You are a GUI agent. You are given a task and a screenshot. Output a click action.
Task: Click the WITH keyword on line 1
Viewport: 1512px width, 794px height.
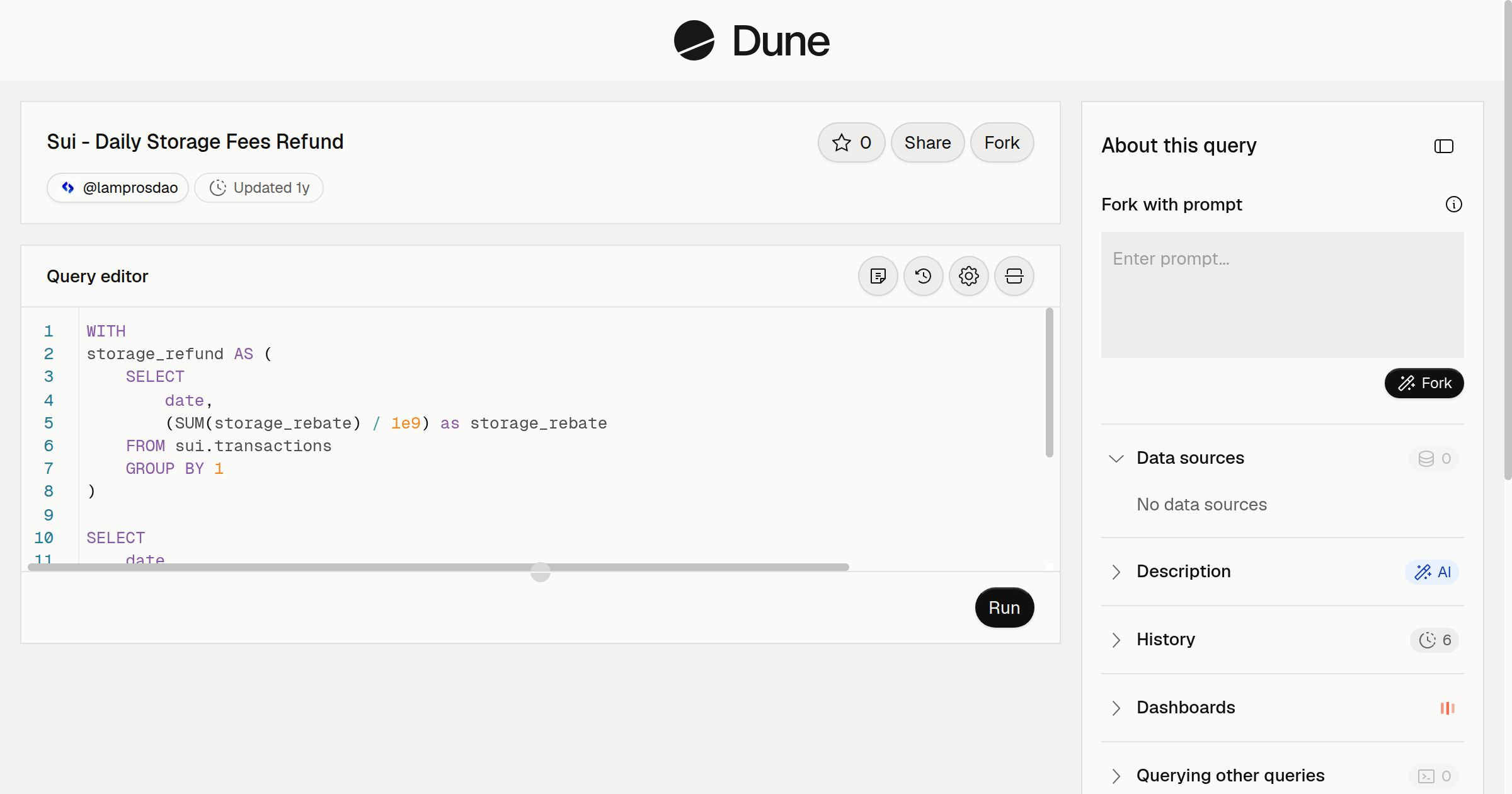(106, 331)
